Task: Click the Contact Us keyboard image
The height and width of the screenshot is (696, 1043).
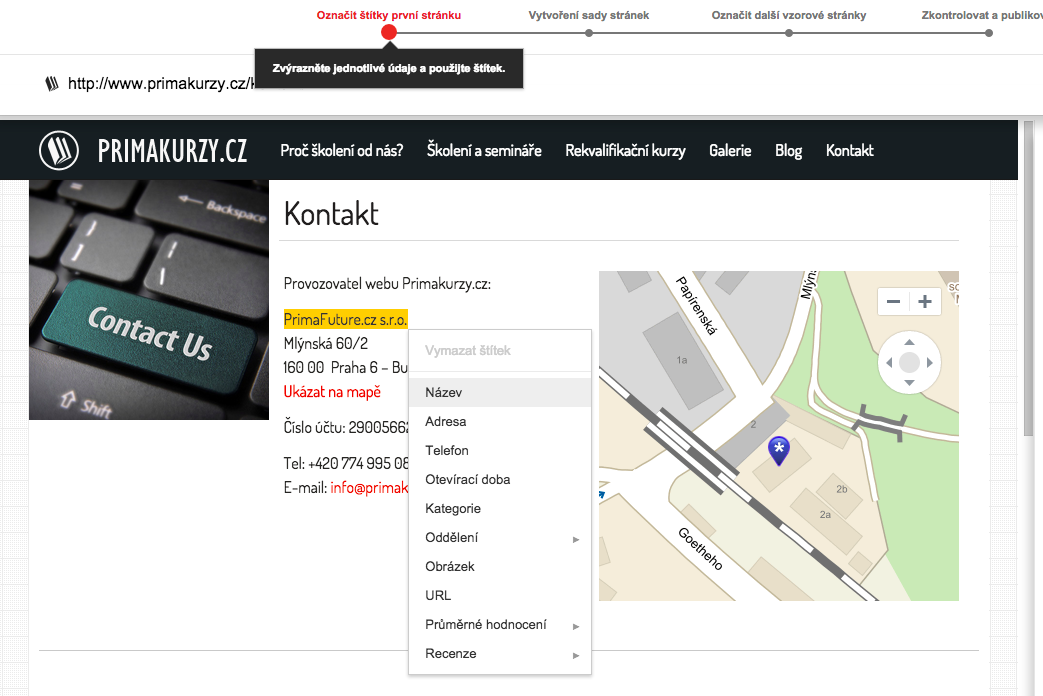Action: point(149,299)
